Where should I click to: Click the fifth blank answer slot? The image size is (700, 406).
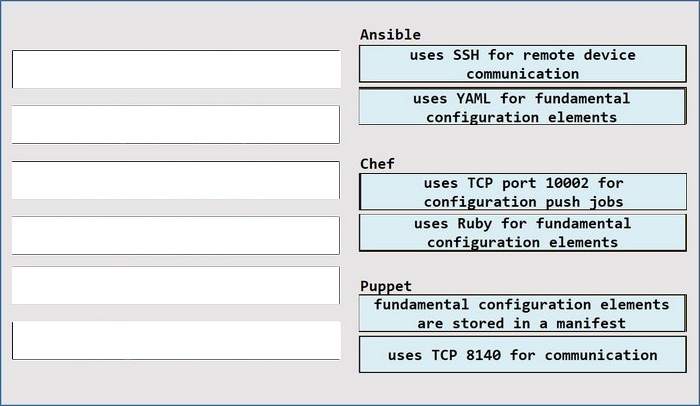pos(176,285)
